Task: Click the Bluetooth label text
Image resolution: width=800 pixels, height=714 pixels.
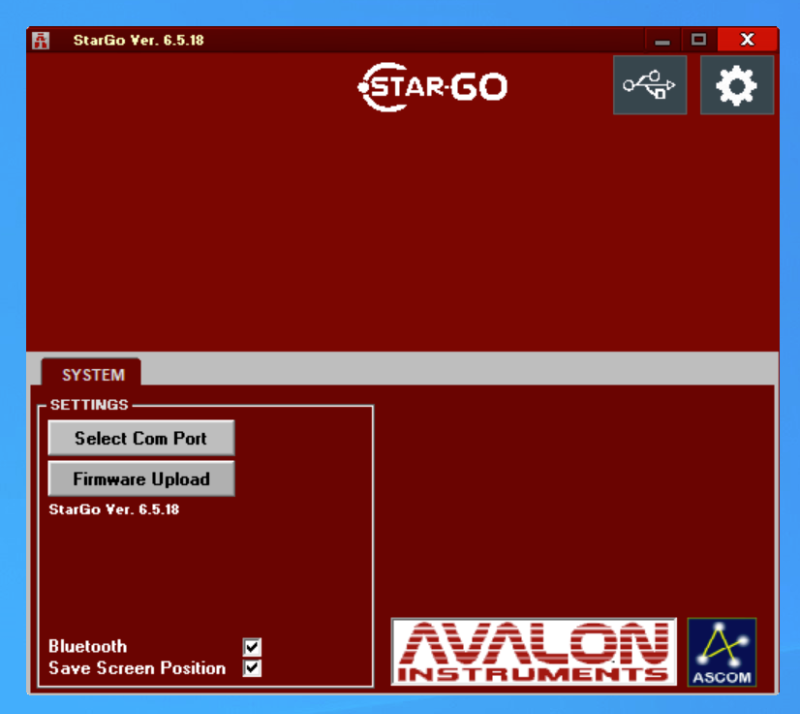Action: [x=88, y=647]
